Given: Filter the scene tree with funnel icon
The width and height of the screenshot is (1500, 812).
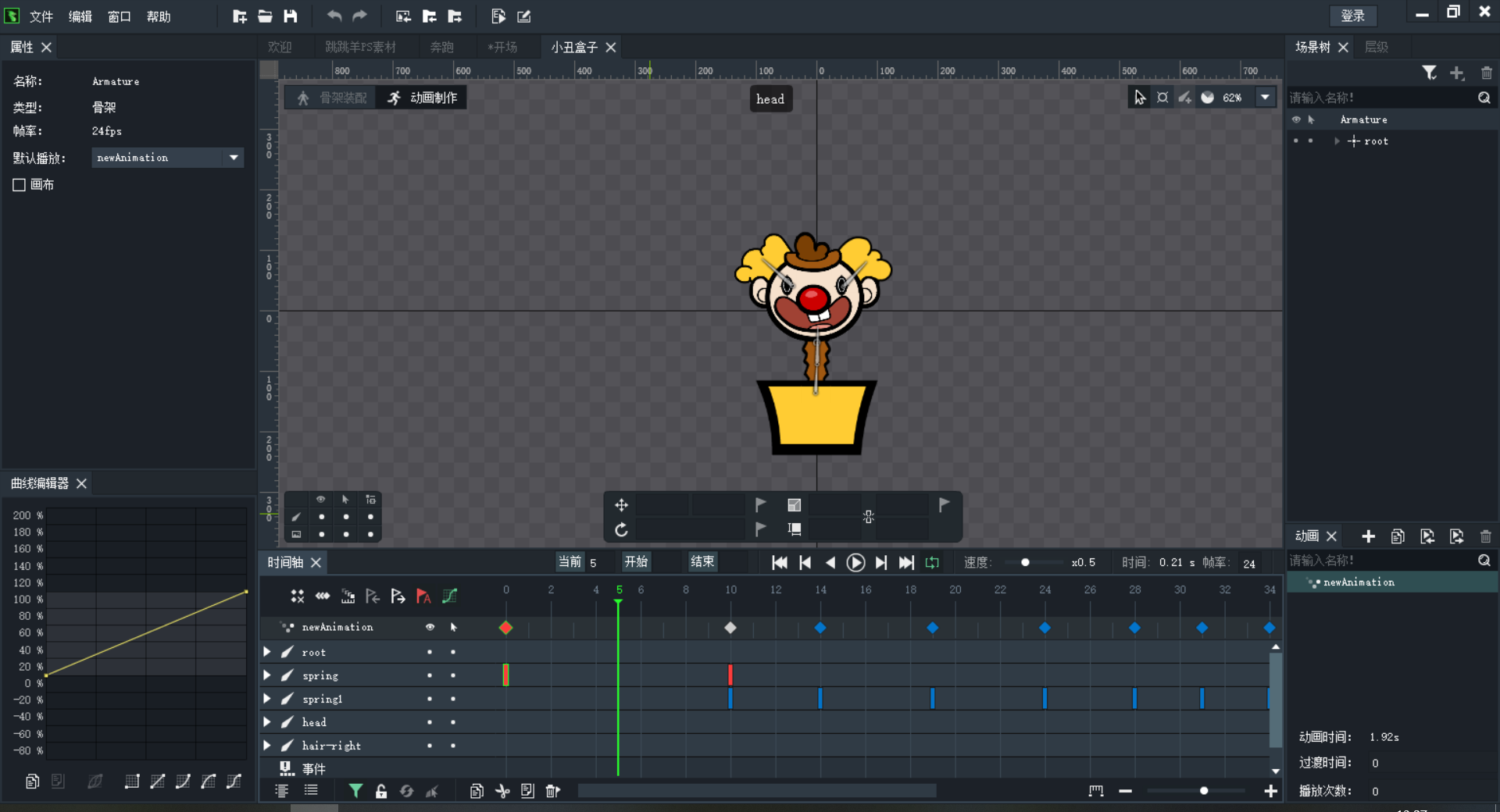Looking at the screenshot, I should click(x=1430, y=73).
